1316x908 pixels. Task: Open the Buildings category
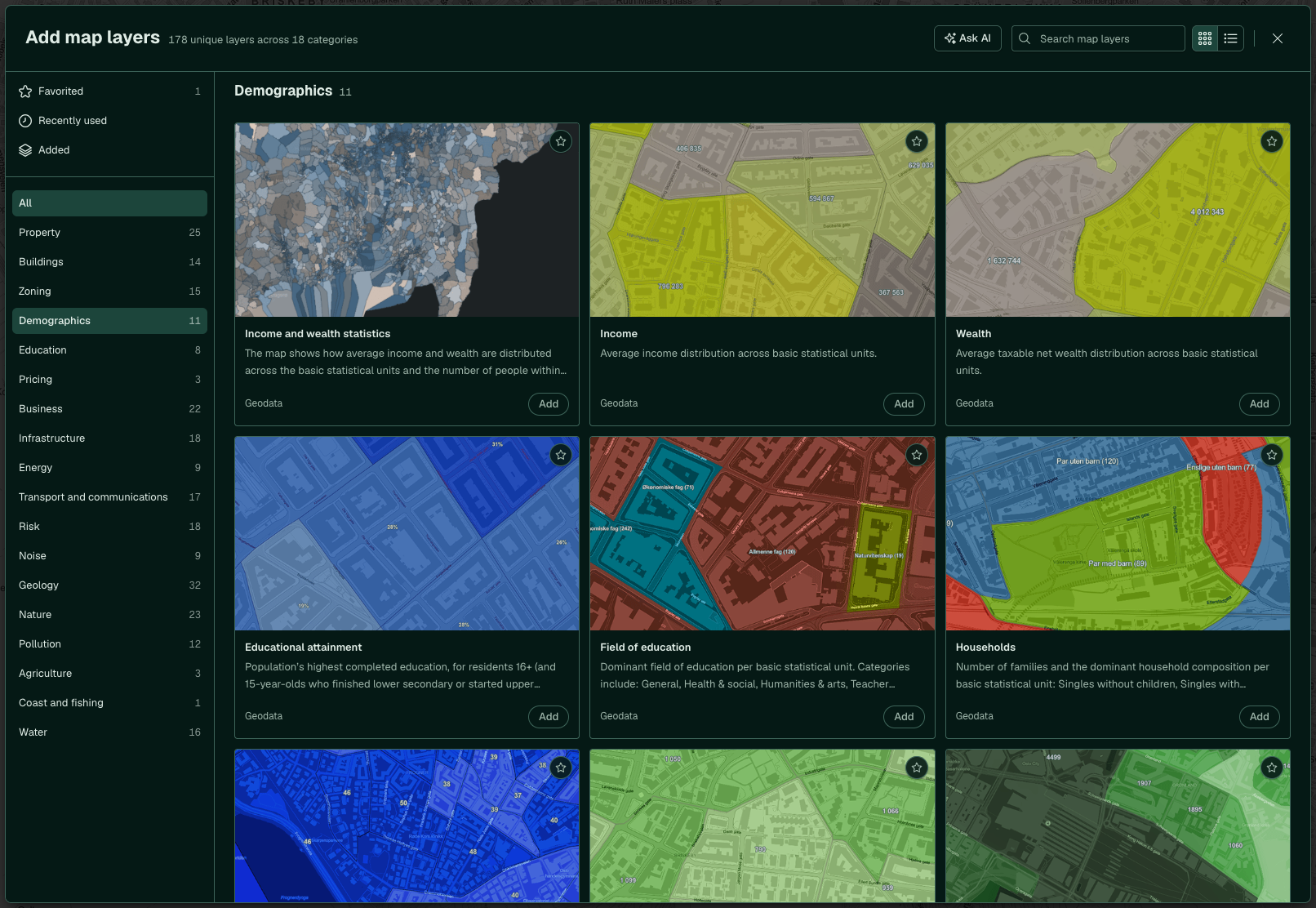pos(109,262)
